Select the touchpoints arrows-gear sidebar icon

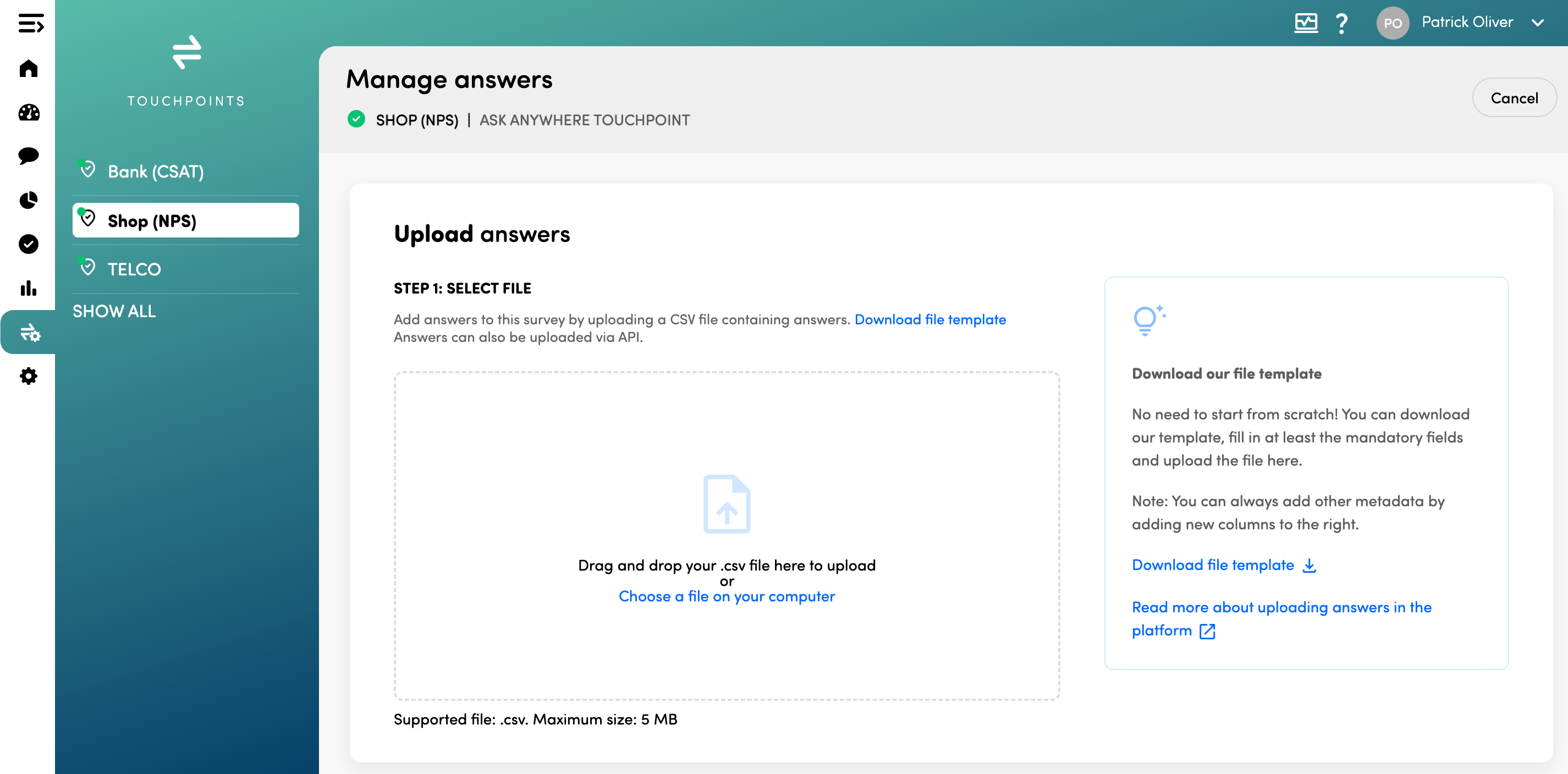30,332
